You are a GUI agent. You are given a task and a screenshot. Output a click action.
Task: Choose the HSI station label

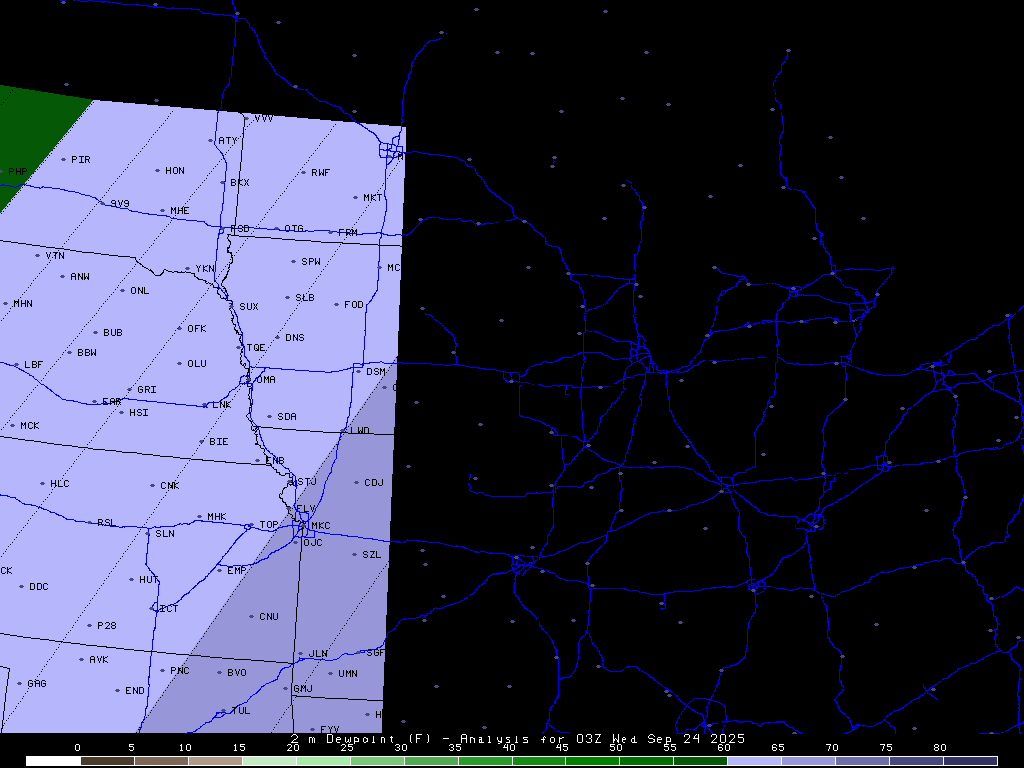(138, 412)
